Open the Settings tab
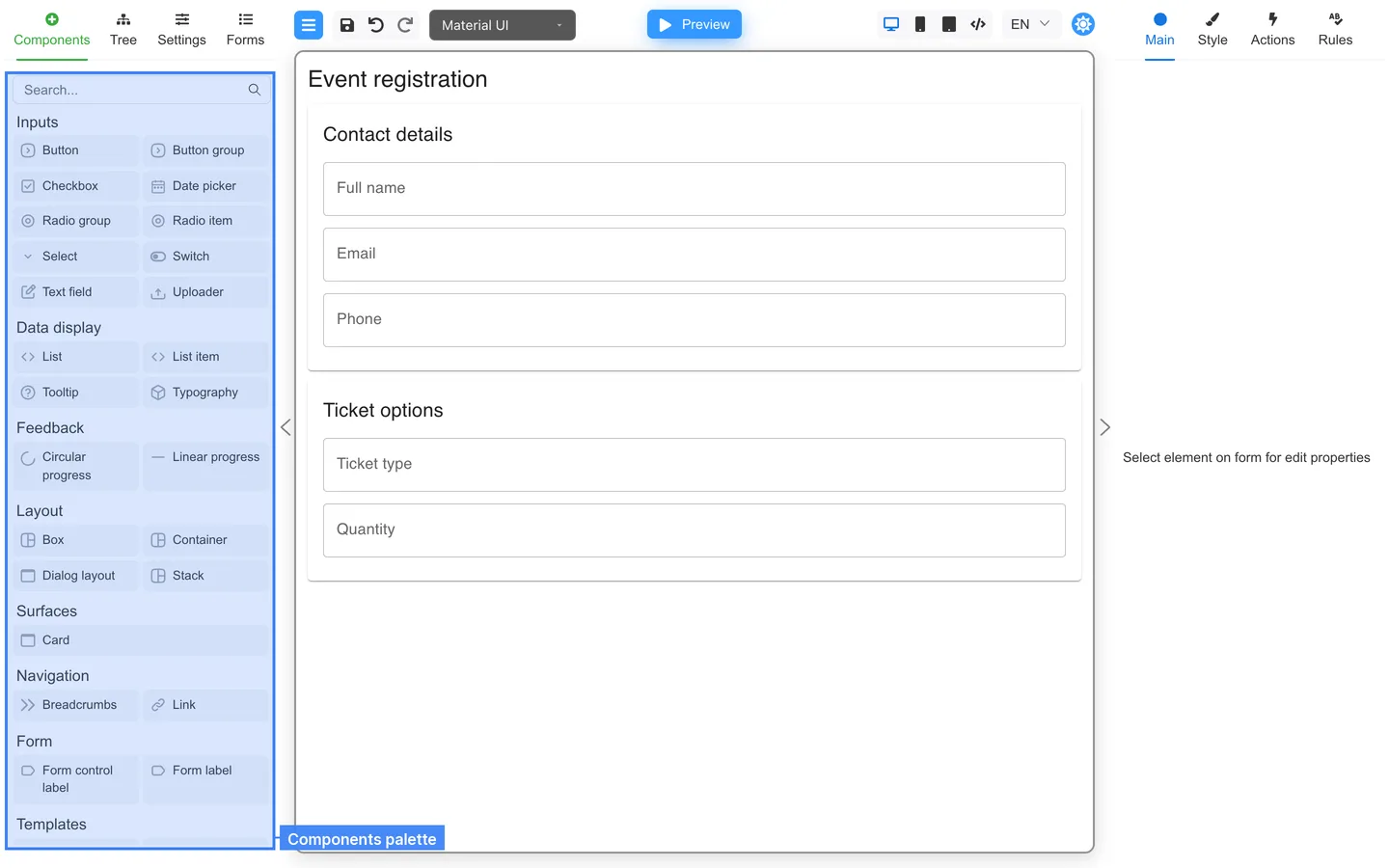1389x868 pixels. click(181, 30)
